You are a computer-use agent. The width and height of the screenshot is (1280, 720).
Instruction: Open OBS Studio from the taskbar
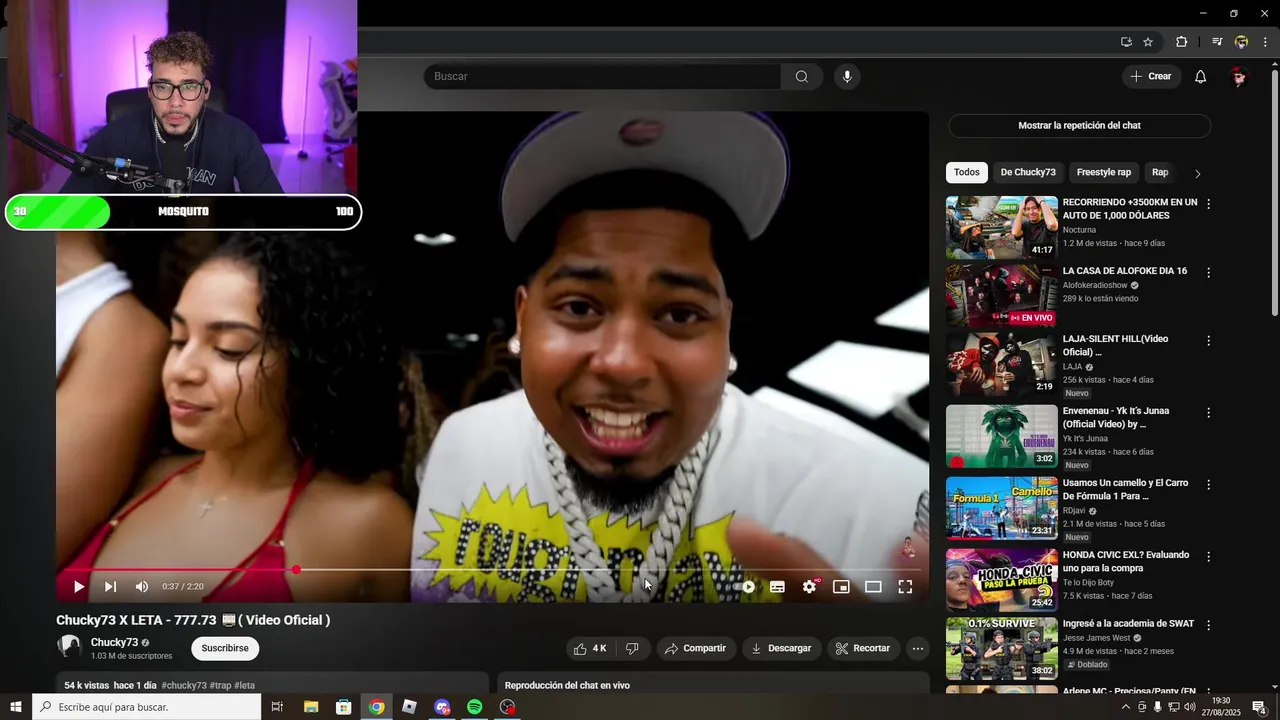pyautogui.click(x=508, y=707)
